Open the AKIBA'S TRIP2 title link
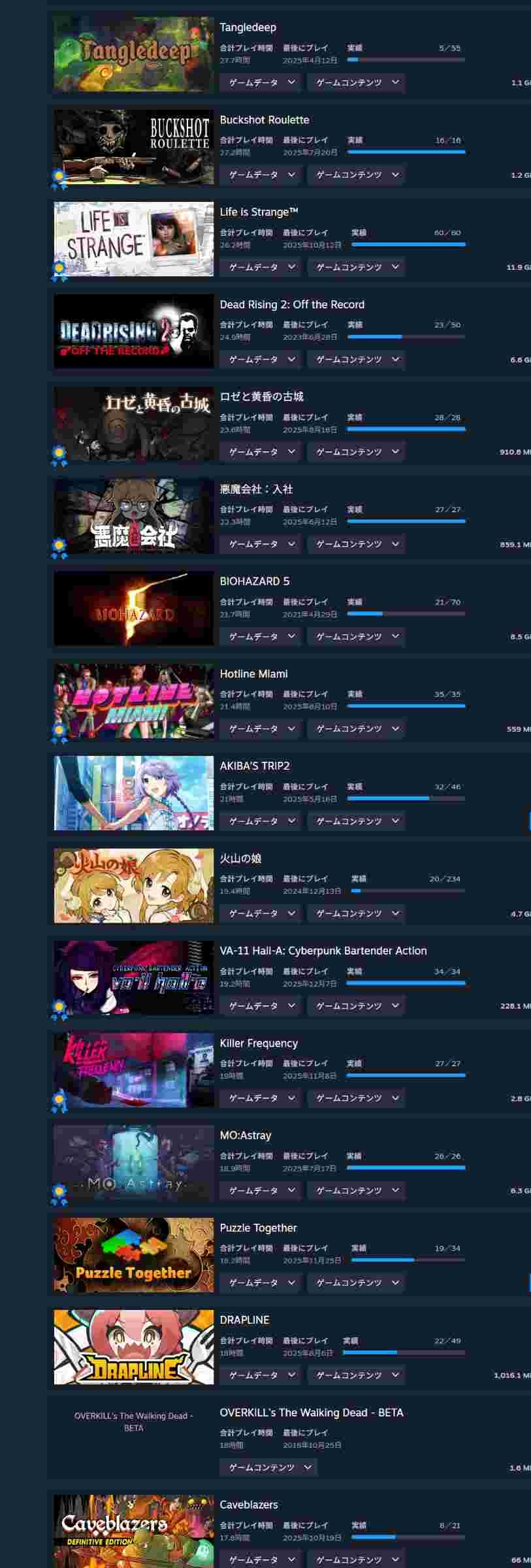Viewport: 531px width, 1568px height. pos(255,766)
